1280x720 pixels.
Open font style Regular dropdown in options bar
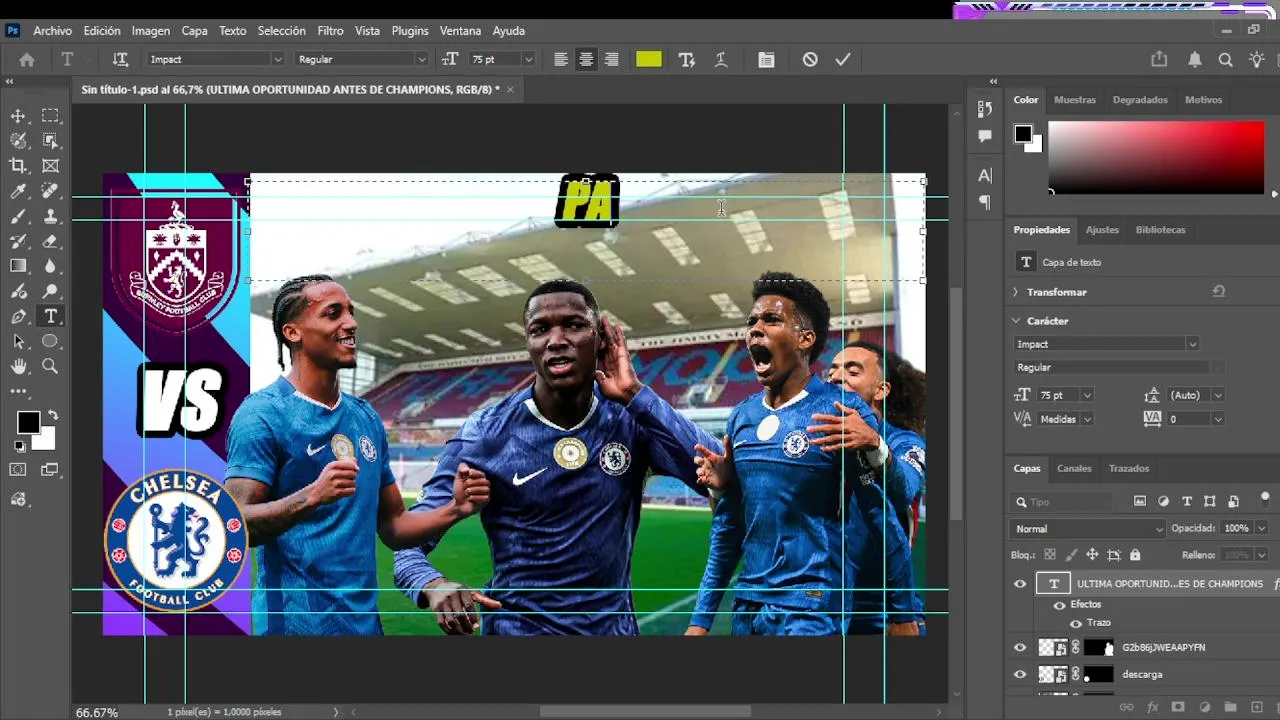point(421,59)
